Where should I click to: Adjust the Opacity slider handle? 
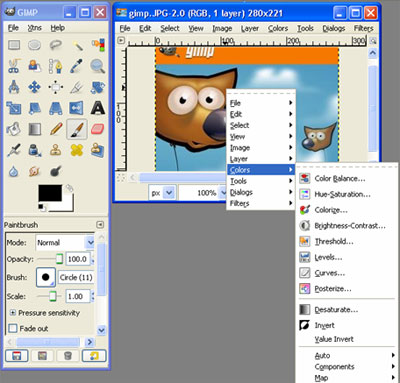coord(59,259)
